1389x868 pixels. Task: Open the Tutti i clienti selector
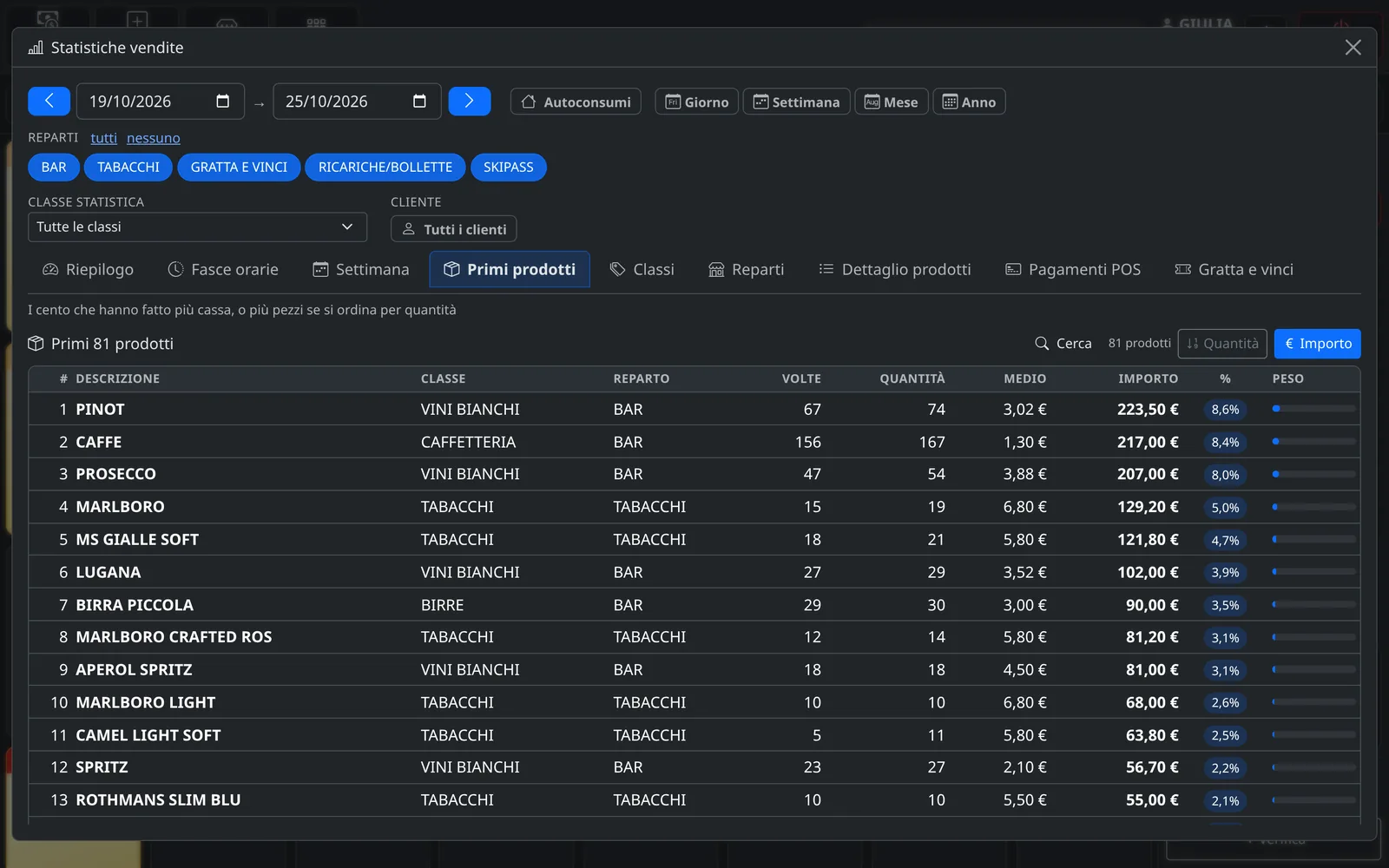[x=454, y=230]
